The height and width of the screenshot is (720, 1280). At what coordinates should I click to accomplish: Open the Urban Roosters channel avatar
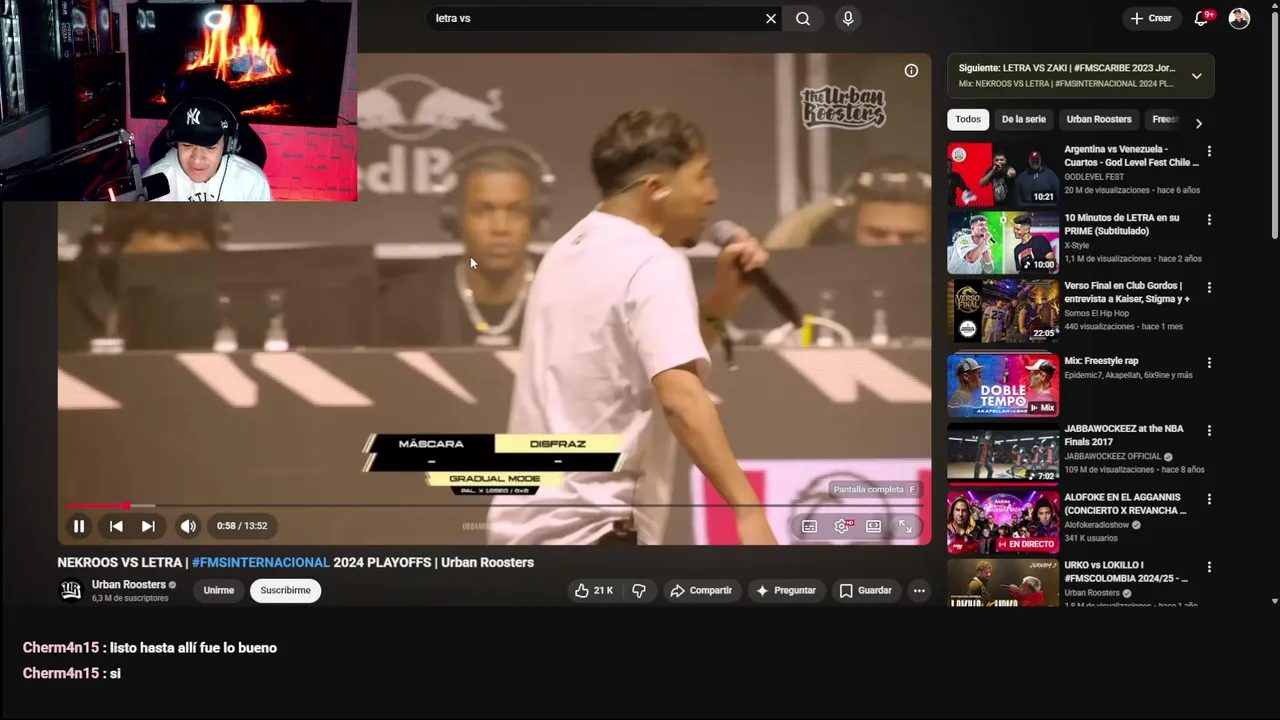tap(71, 590)
